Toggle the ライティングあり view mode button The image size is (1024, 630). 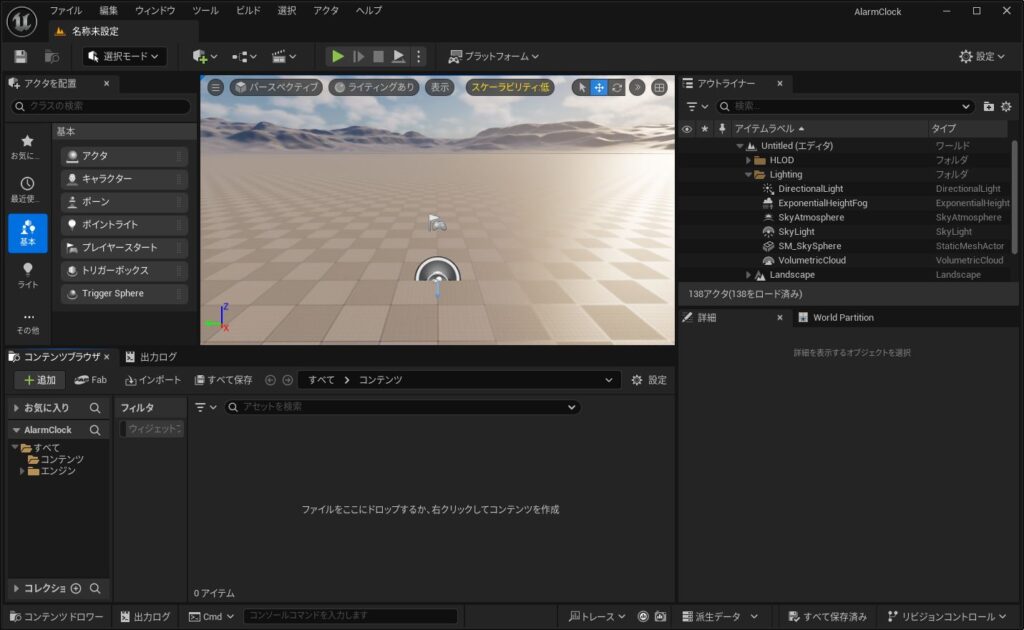click(x=375, y=88)
